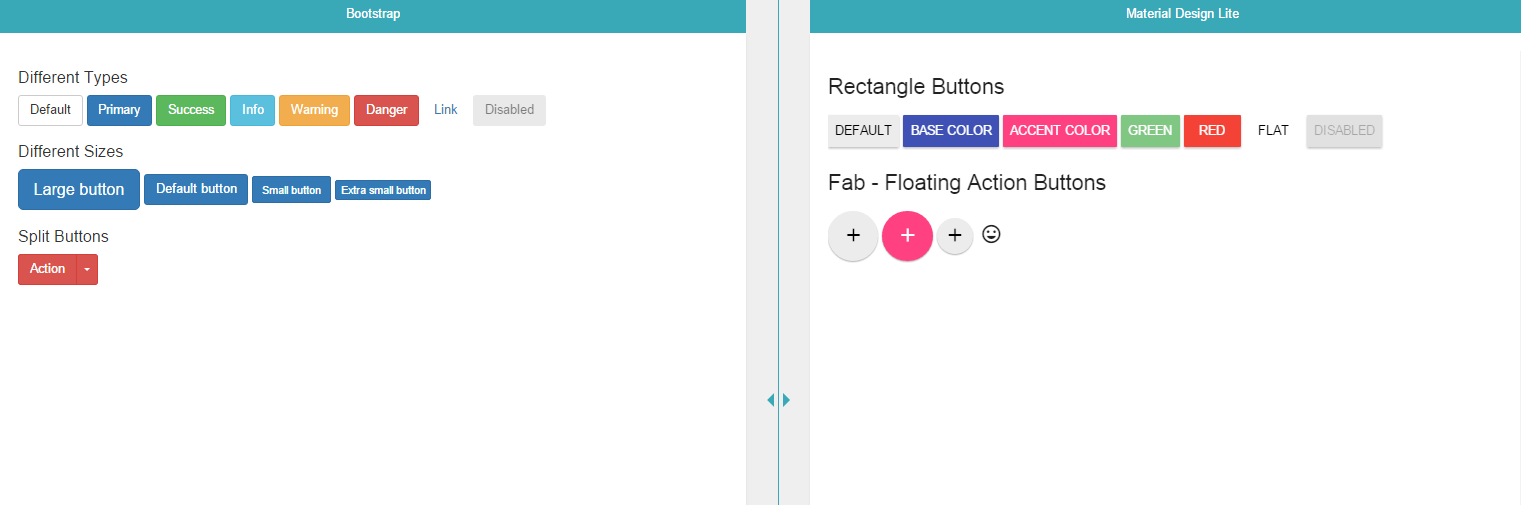Follow the Link styled button

click(446, 110)
